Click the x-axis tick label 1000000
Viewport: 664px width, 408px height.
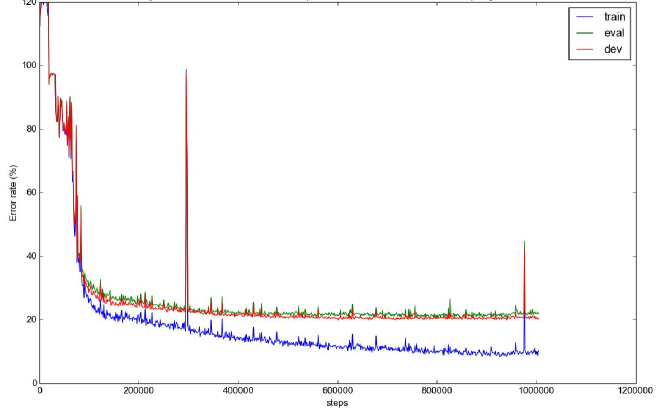pos(536,391)
